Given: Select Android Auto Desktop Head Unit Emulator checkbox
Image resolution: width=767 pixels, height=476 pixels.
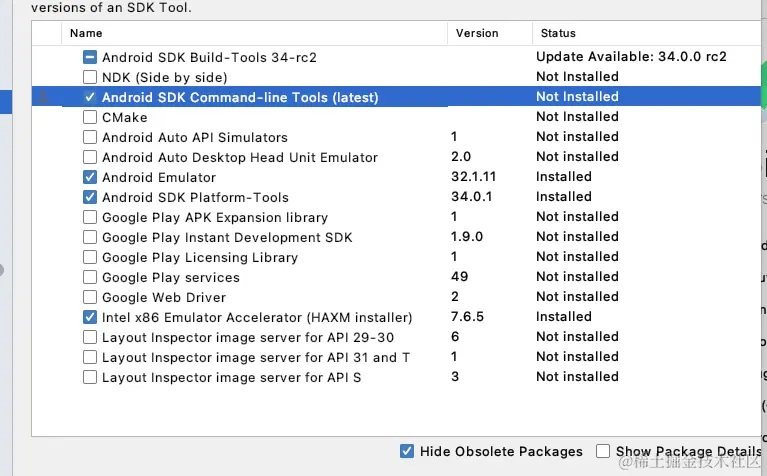Looking at the screenshot, I should tap(90, 157).
